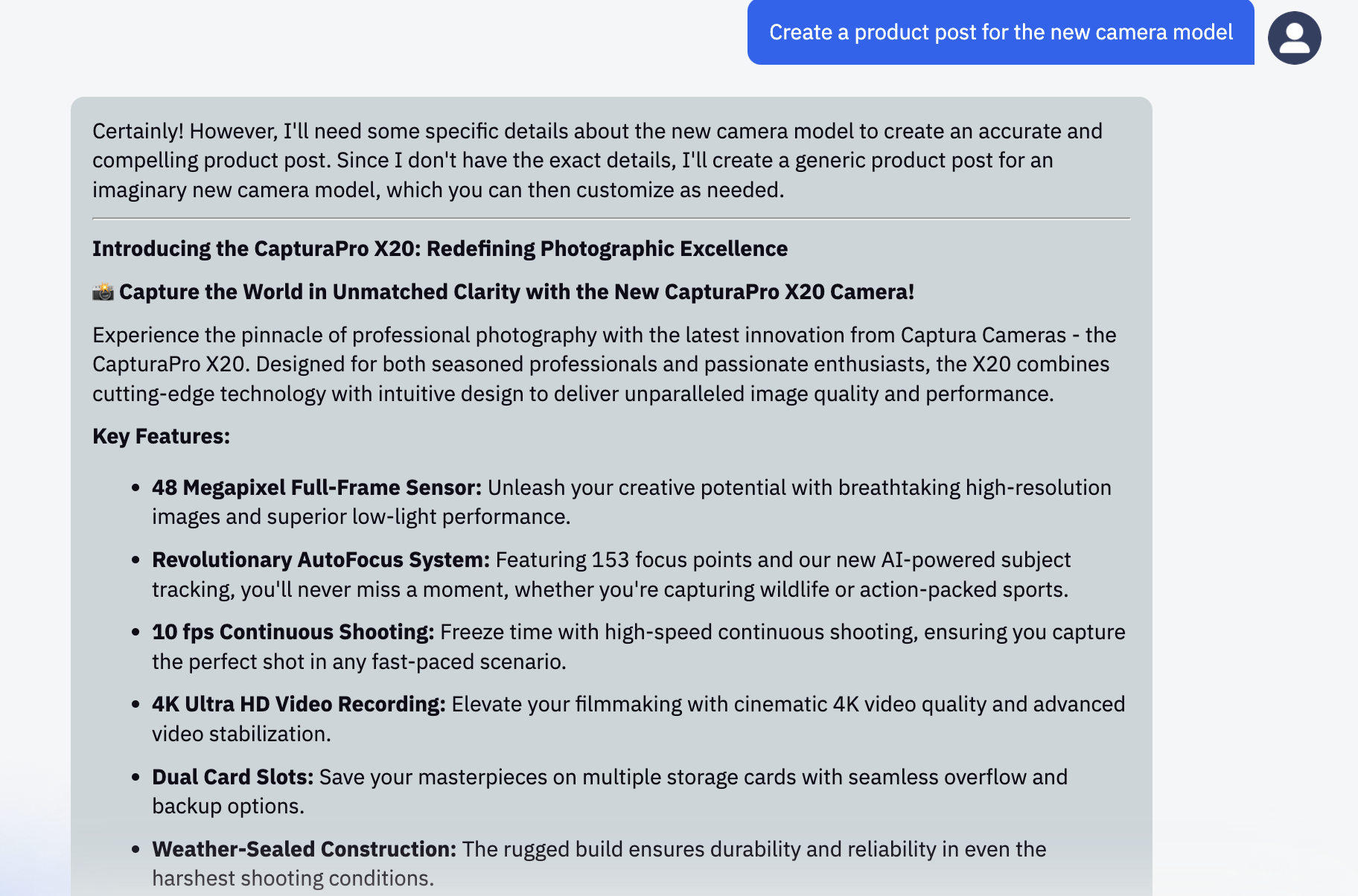Select the "Introducing the CapturaPro X20" heading
Viewport: 1358px width, 896px height.
439,249
